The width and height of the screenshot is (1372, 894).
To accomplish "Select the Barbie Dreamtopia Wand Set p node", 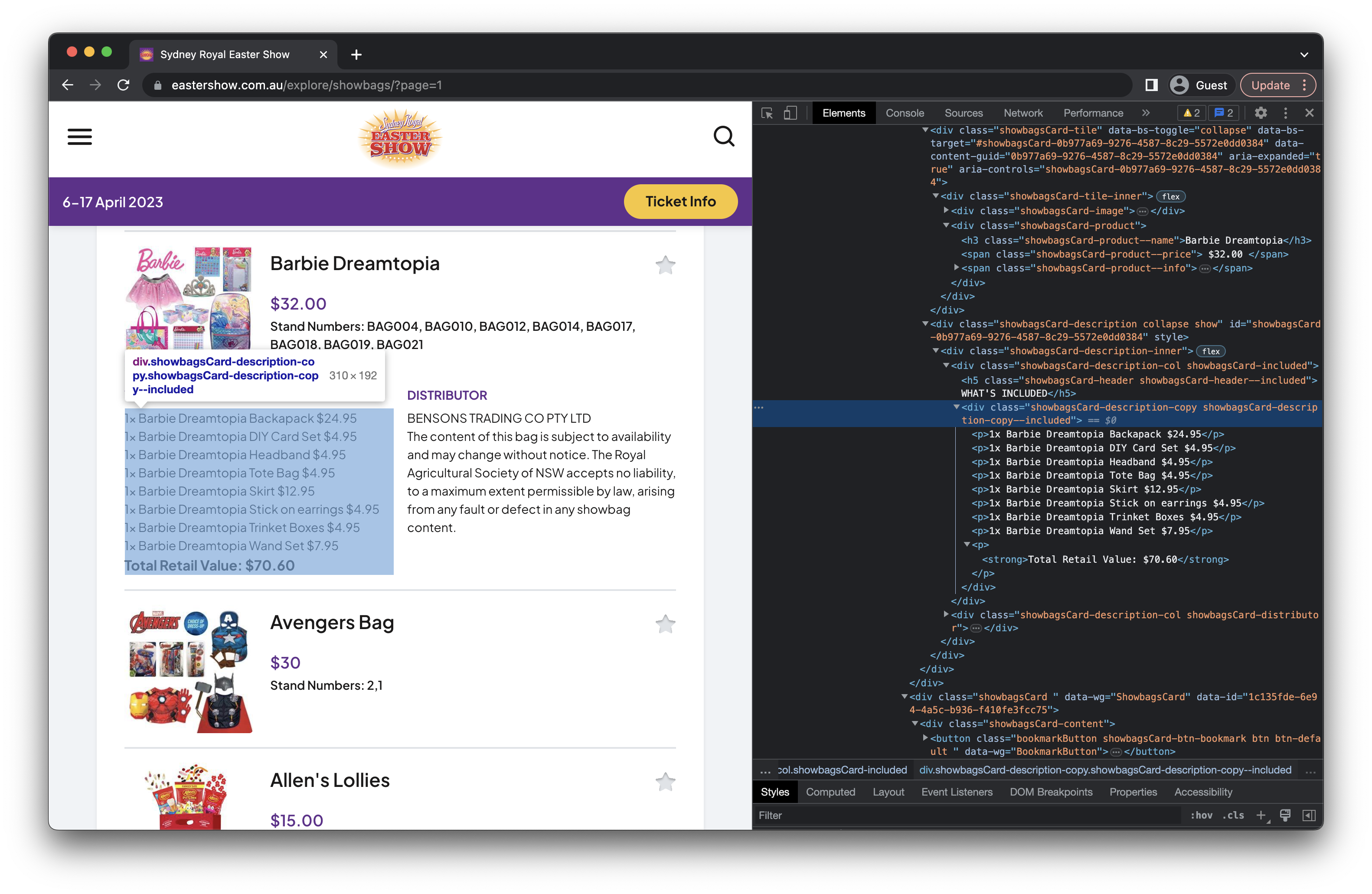I will coord(1092,530).
